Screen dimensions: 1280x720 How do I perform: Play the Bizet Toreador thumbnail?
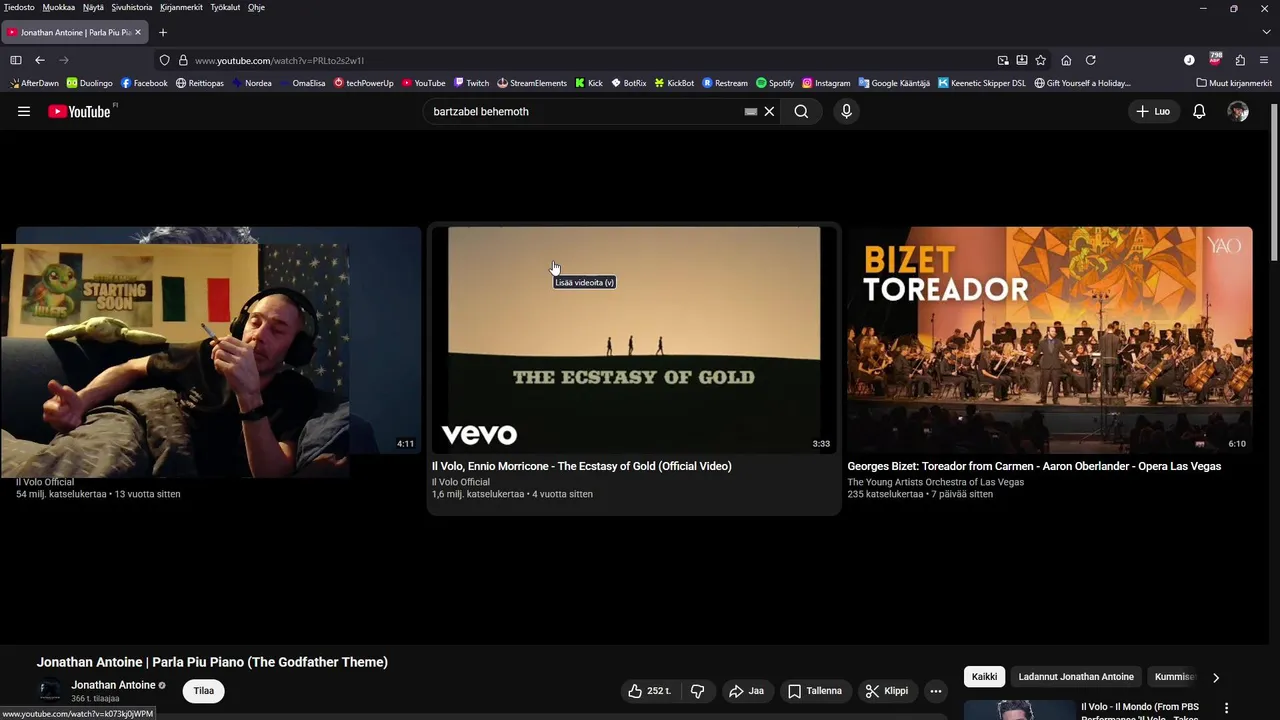pos(1050,340)
